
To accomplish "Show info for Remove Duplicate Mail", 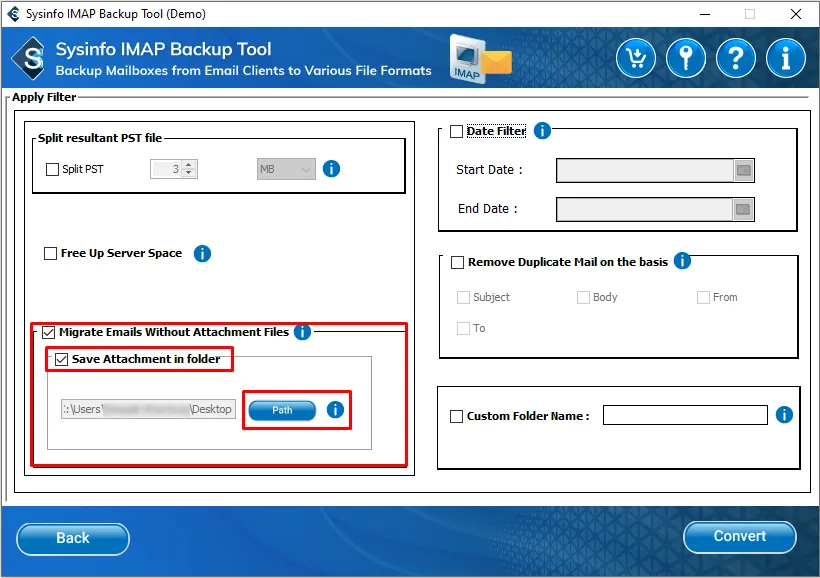I will [x=682, y=260].
